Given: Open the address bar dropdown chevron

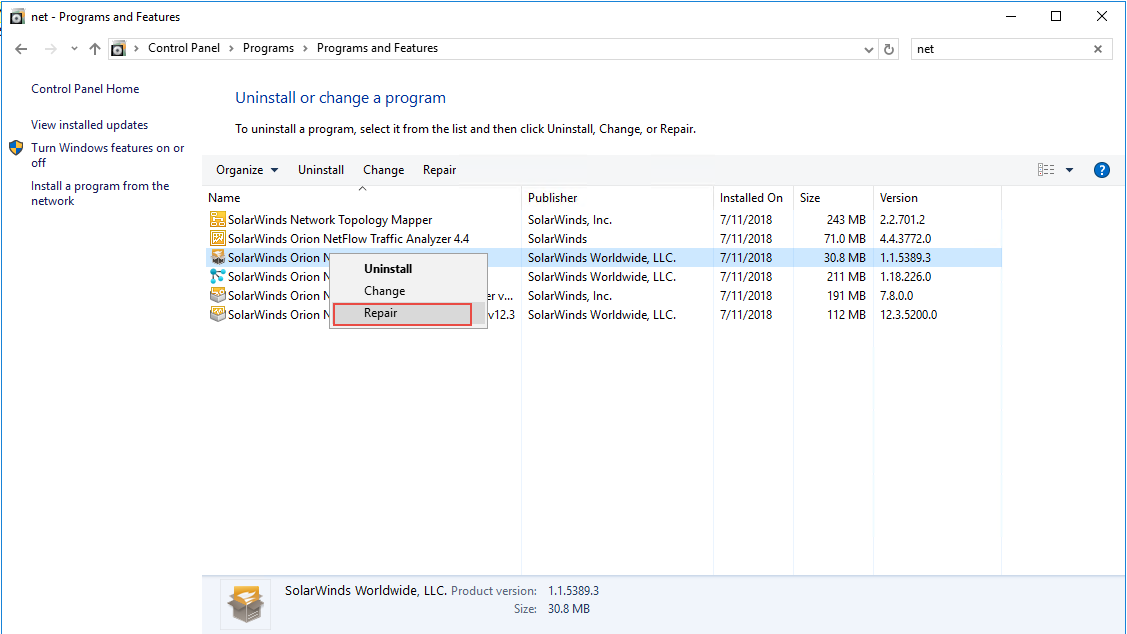Looking at the screenshot, I should [x=868, y=48].
